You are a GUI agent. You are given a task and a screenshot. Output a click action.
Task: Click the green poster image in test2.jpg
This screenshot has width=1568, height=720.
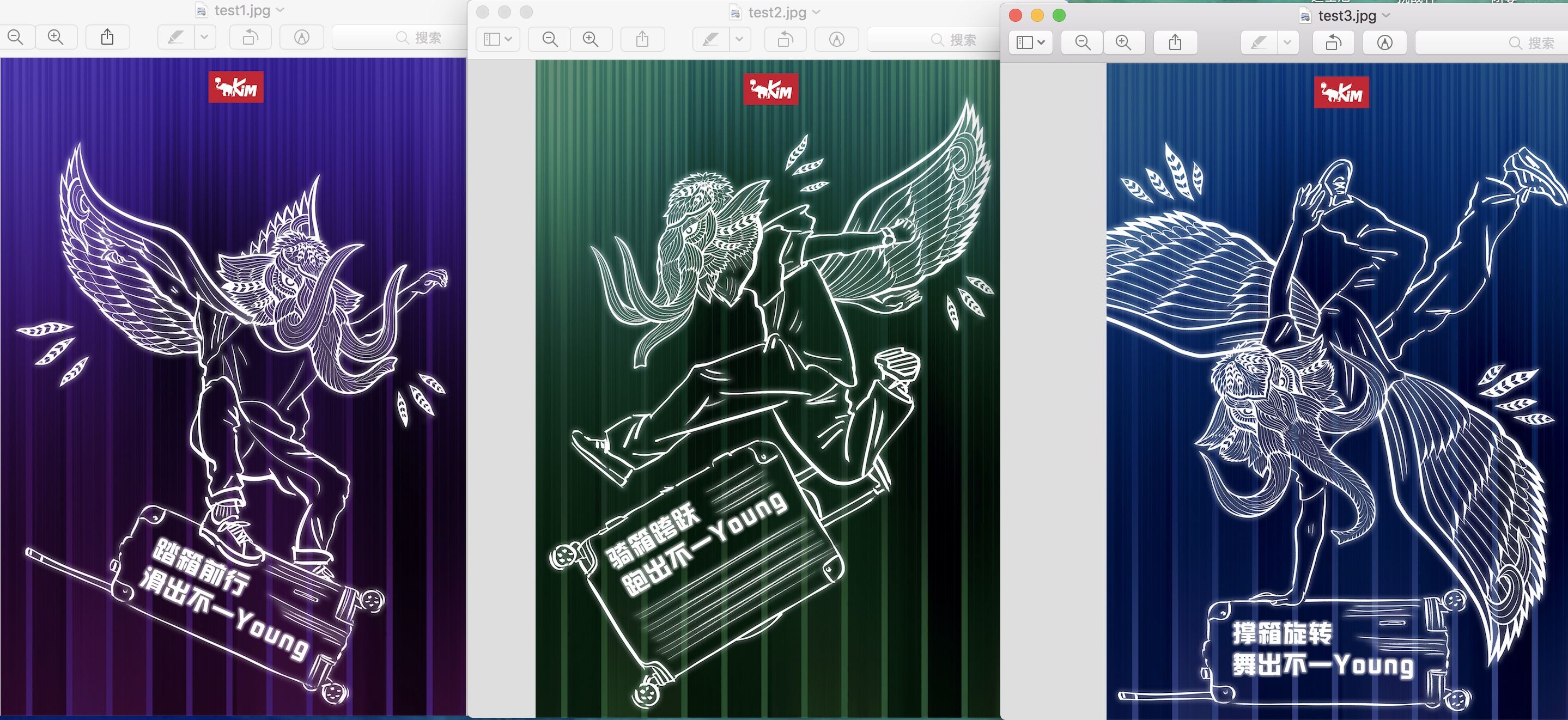click(767, 389)
